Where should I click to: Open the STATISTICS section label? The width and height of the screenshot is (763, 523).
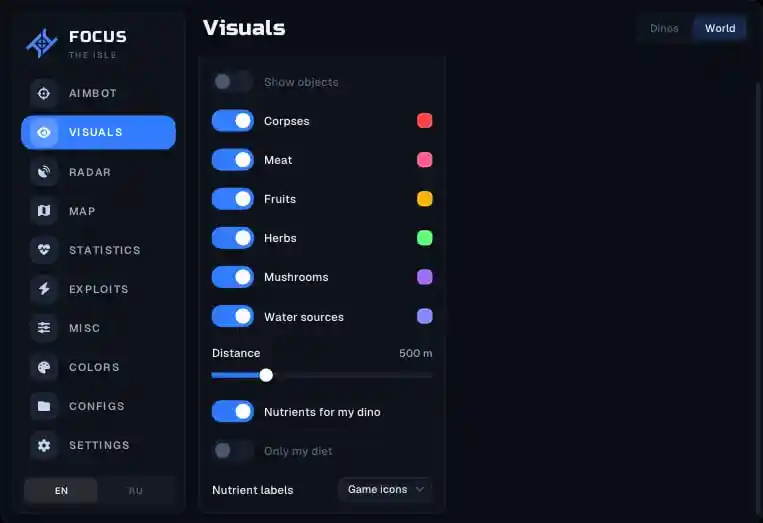coord(105,250)
